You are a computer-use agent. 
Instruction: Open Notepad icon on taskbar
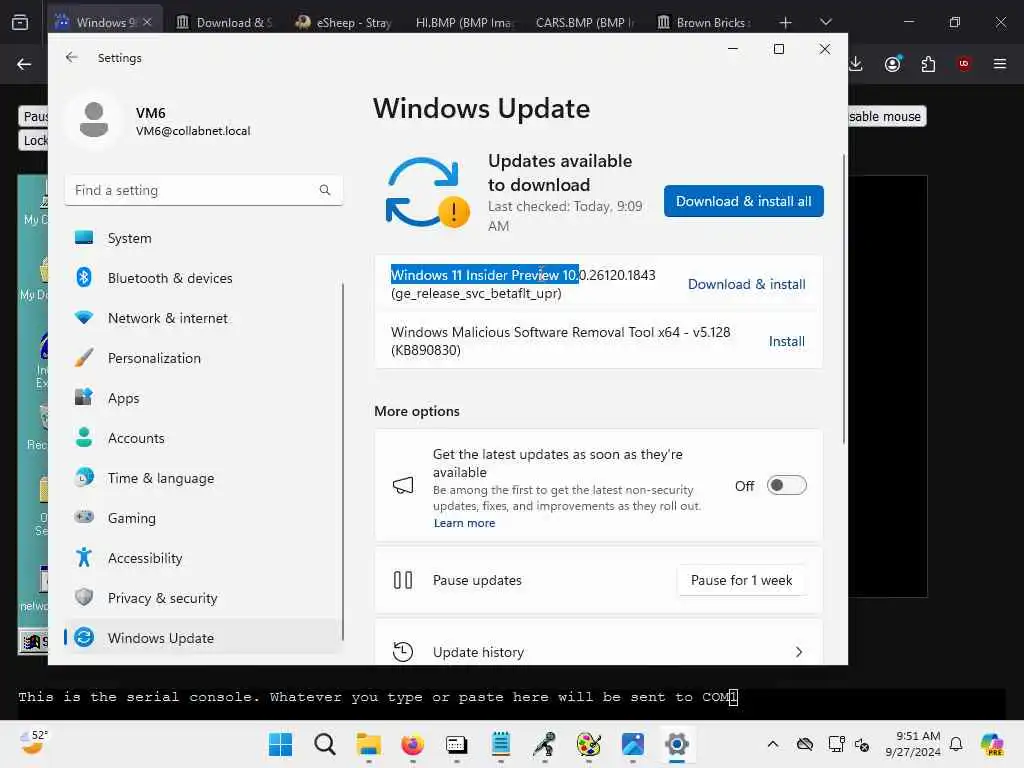click(x=501, y=744)
